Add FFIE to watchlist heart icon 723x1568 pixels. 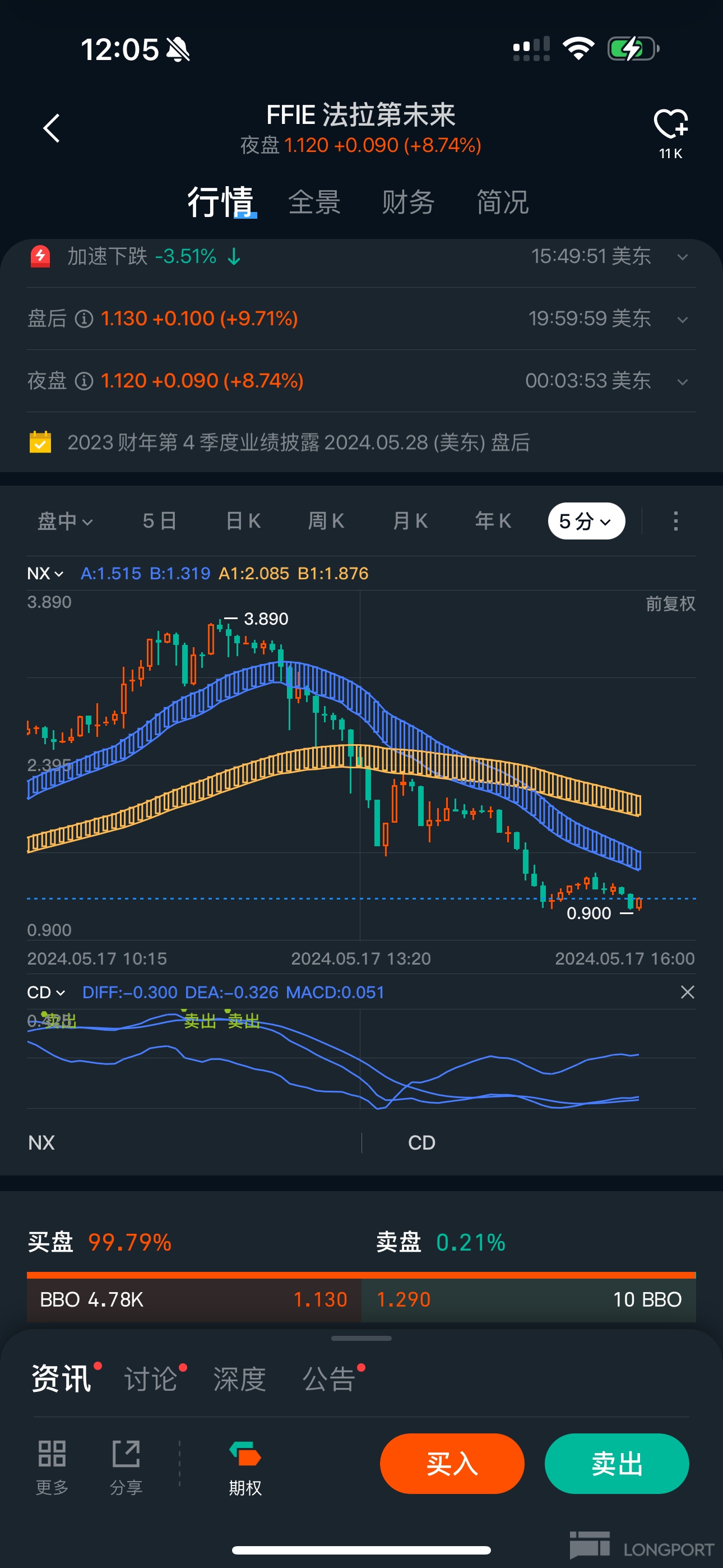point(670,124)
